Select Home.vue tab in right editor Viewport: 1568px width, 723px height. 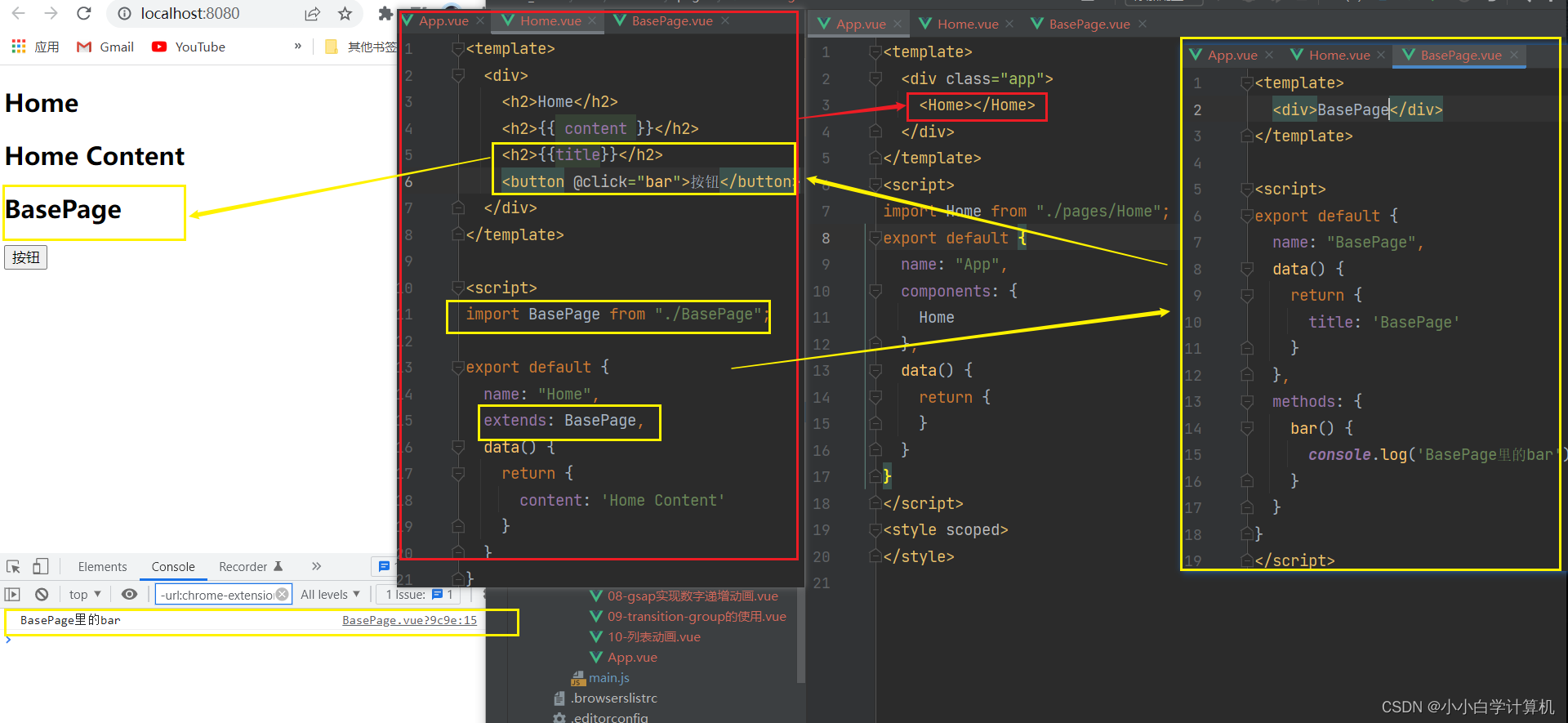pos(1339,55)
